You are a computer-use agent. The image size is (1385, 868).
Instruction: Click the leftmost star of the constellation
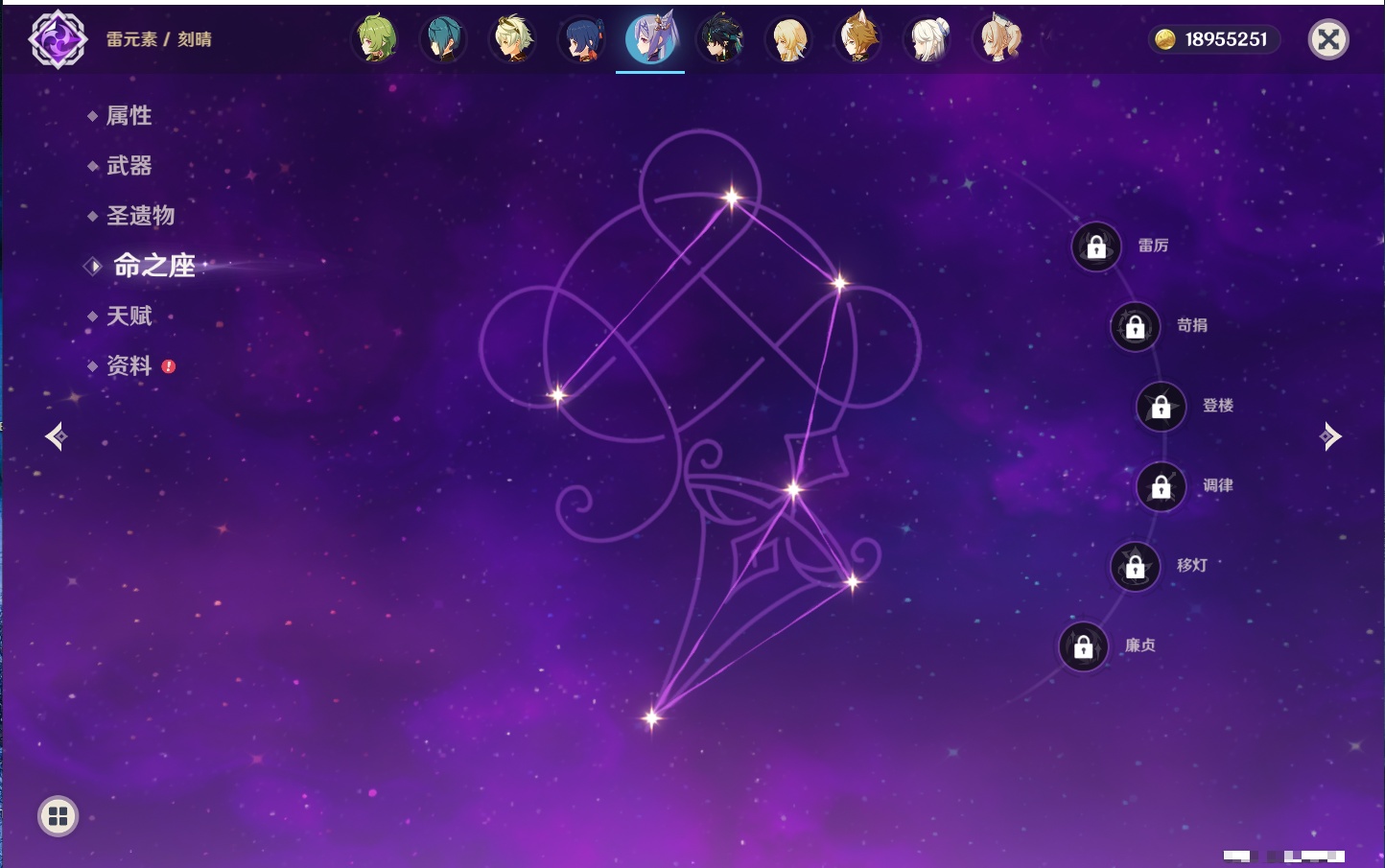click(557, 395)
